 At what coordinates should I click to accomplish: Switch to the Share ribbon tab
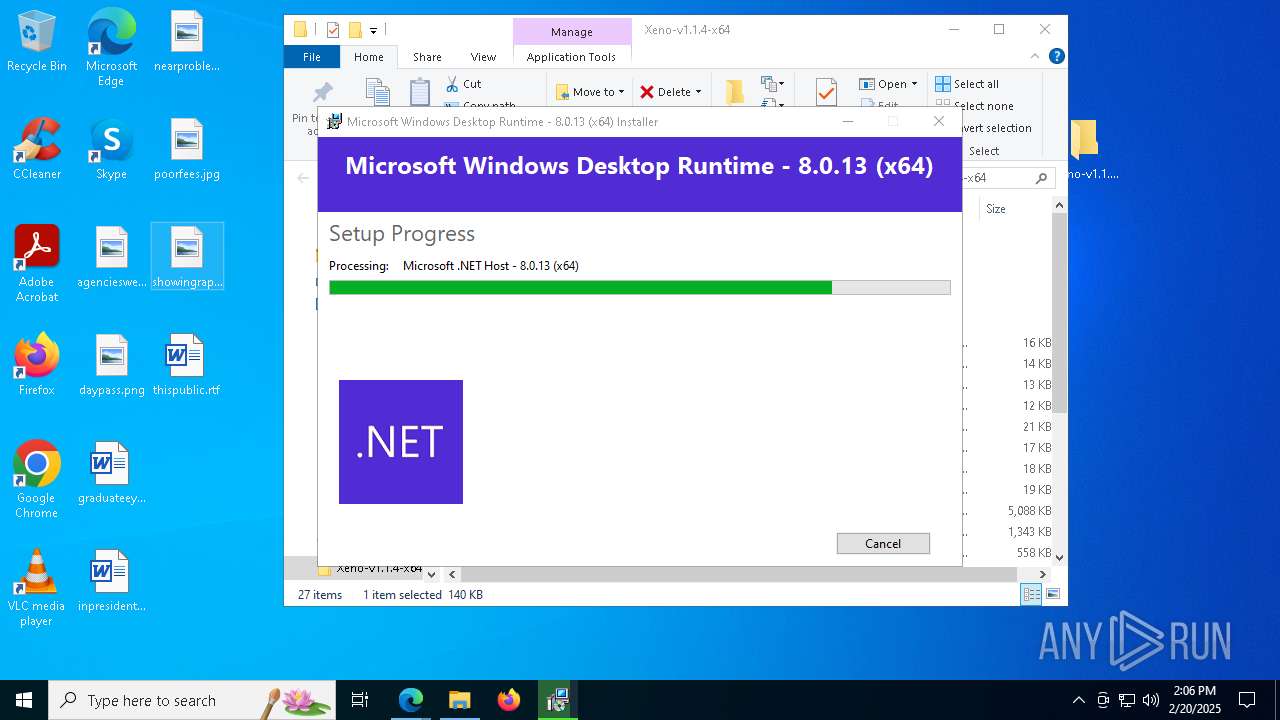pyautogui.click(x=427, y=57)
